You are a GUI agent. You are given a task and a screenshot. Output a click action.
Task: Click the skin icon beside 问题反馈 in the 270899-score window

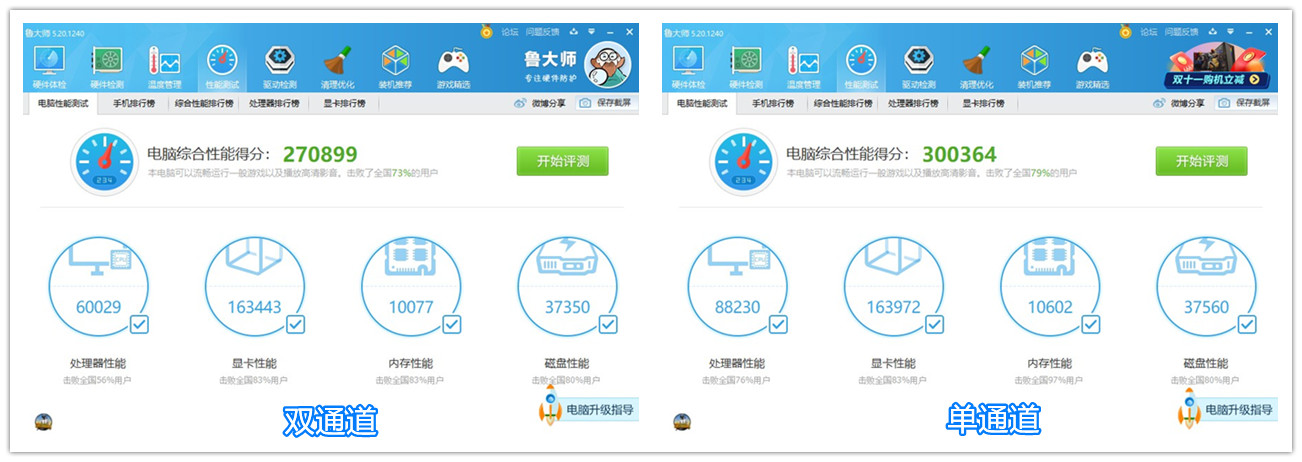pos(576,32)
